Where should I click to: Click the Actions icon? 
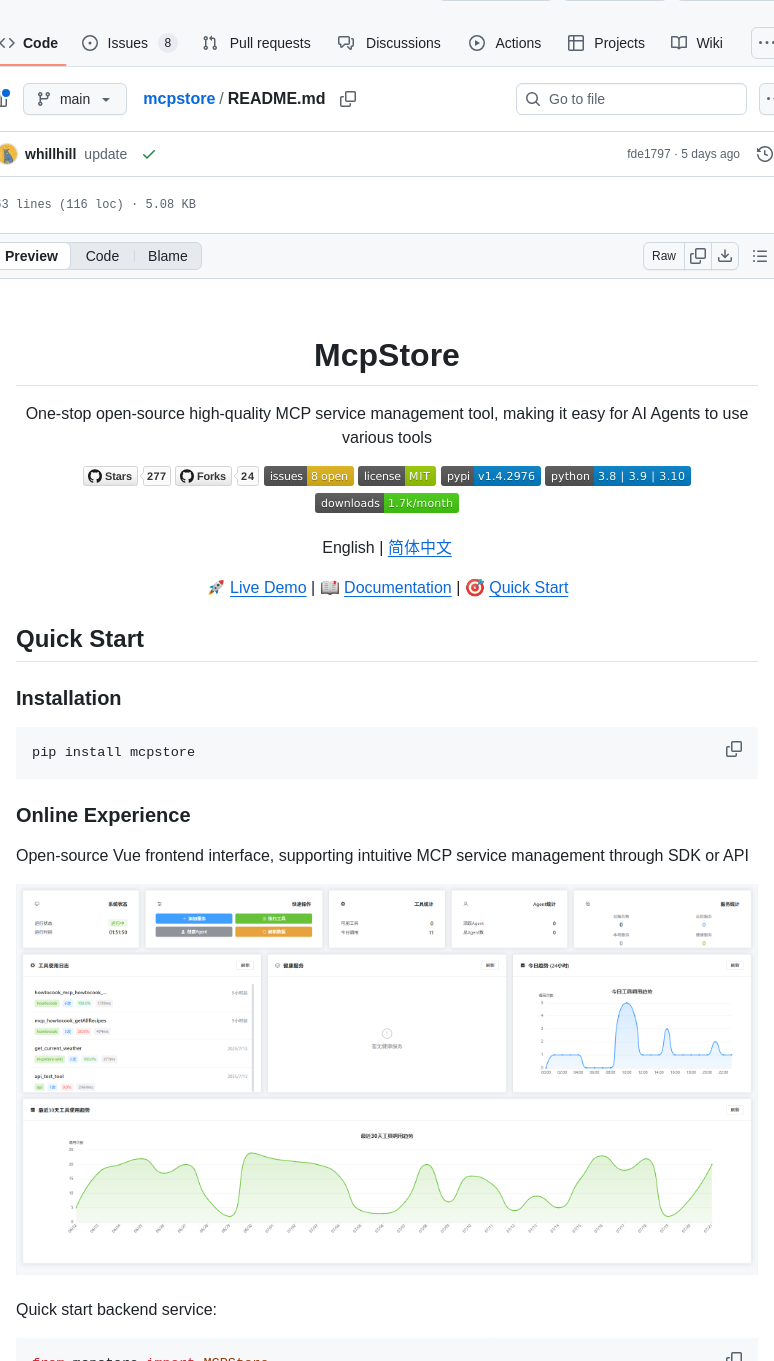pos(478,43)
